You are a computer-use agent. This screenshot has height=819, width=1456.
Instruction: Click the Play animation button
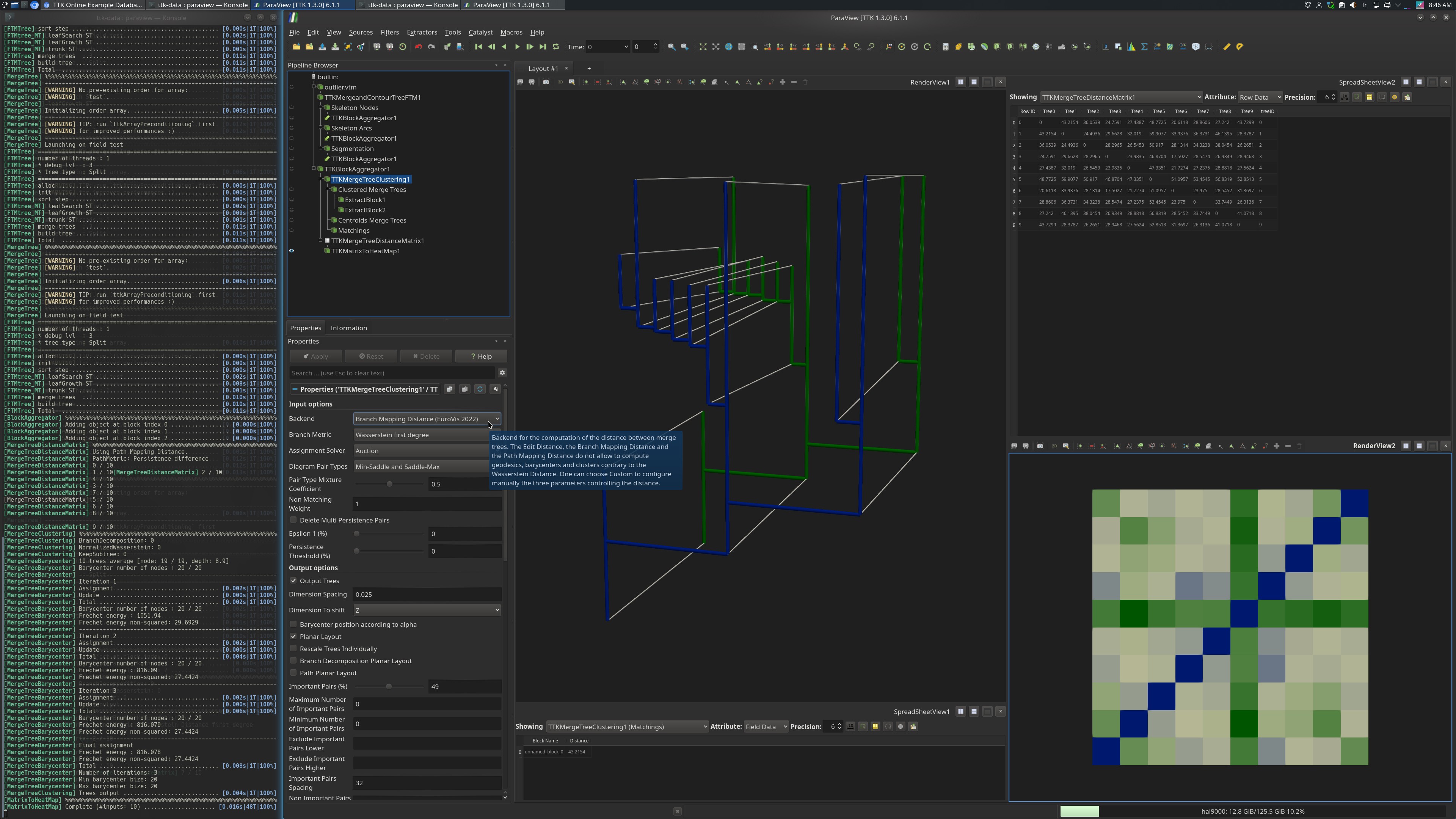pyautogui.click(x=516, y=47)
